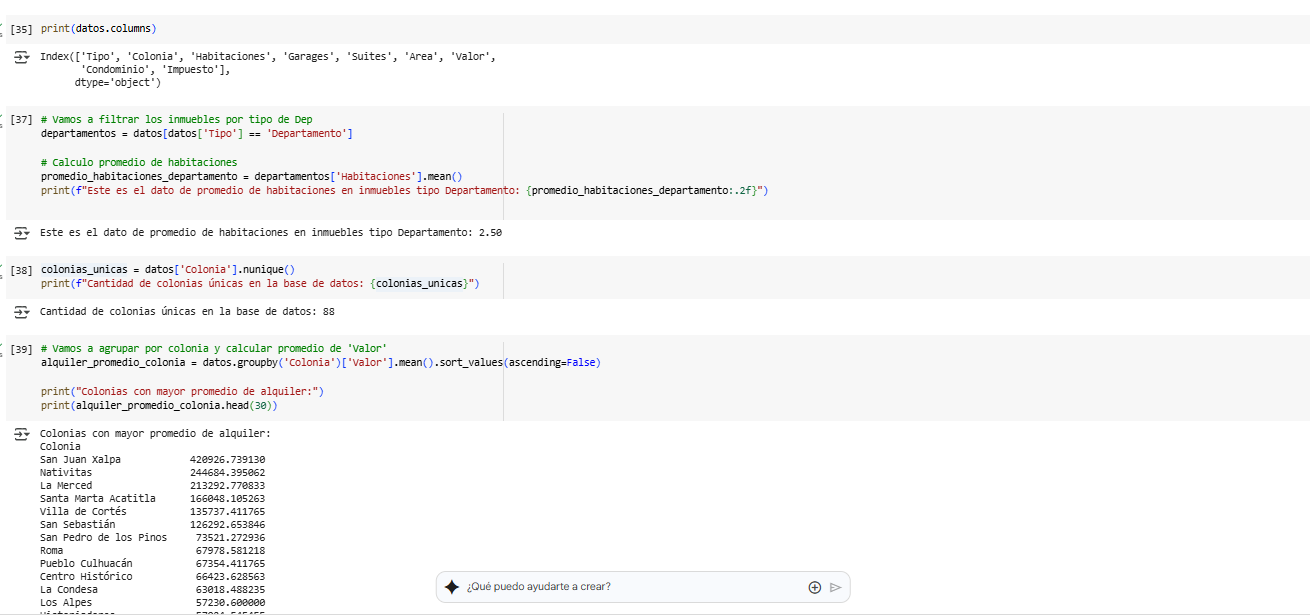This screenshot has width=1310, height=615.
Task: Click comment '# Vamos a agrupar por colonia'
Action: 213,348
